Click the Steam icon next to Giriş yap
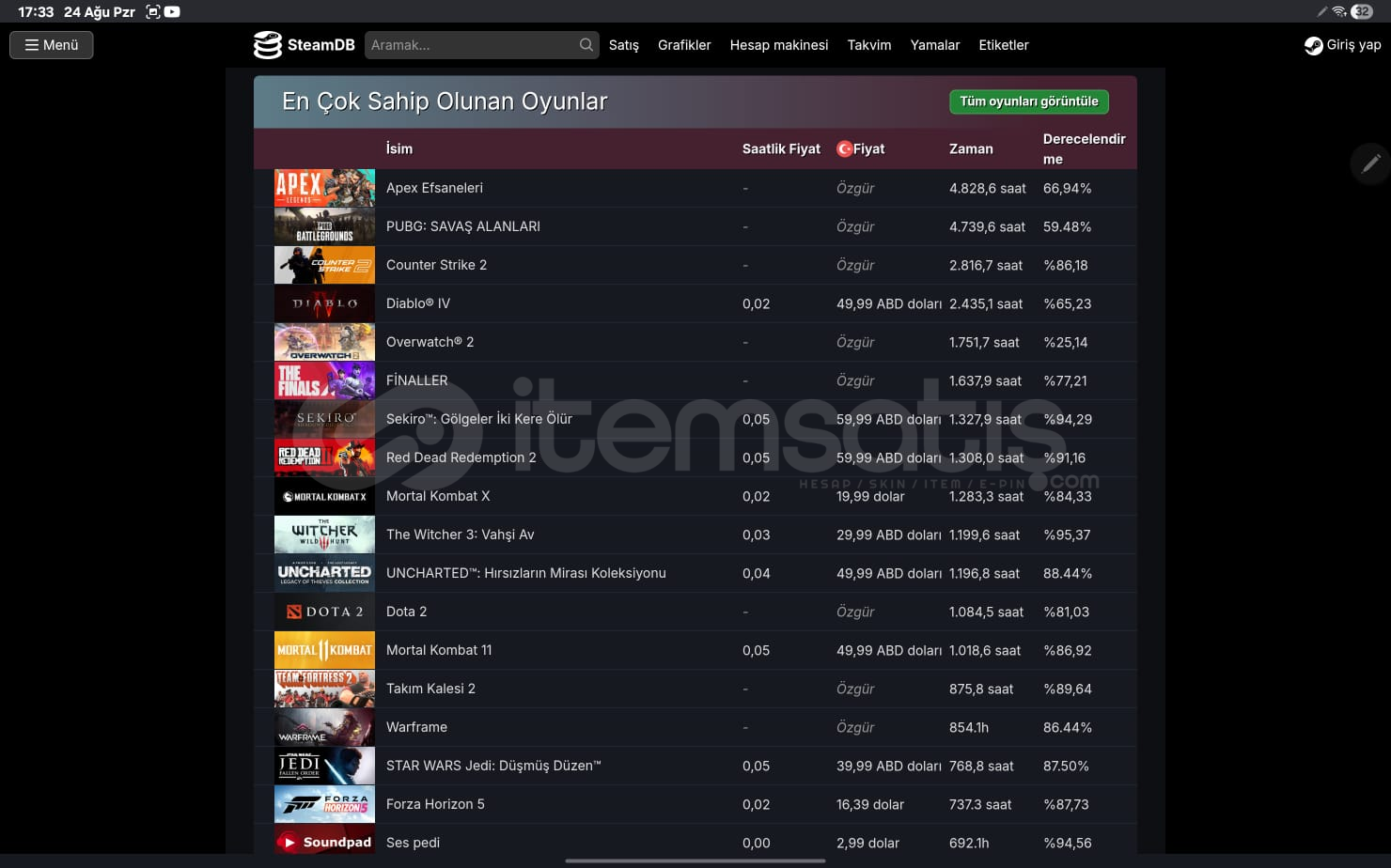This screenshot has height=868, width=1391. [x=1313, y=45]
